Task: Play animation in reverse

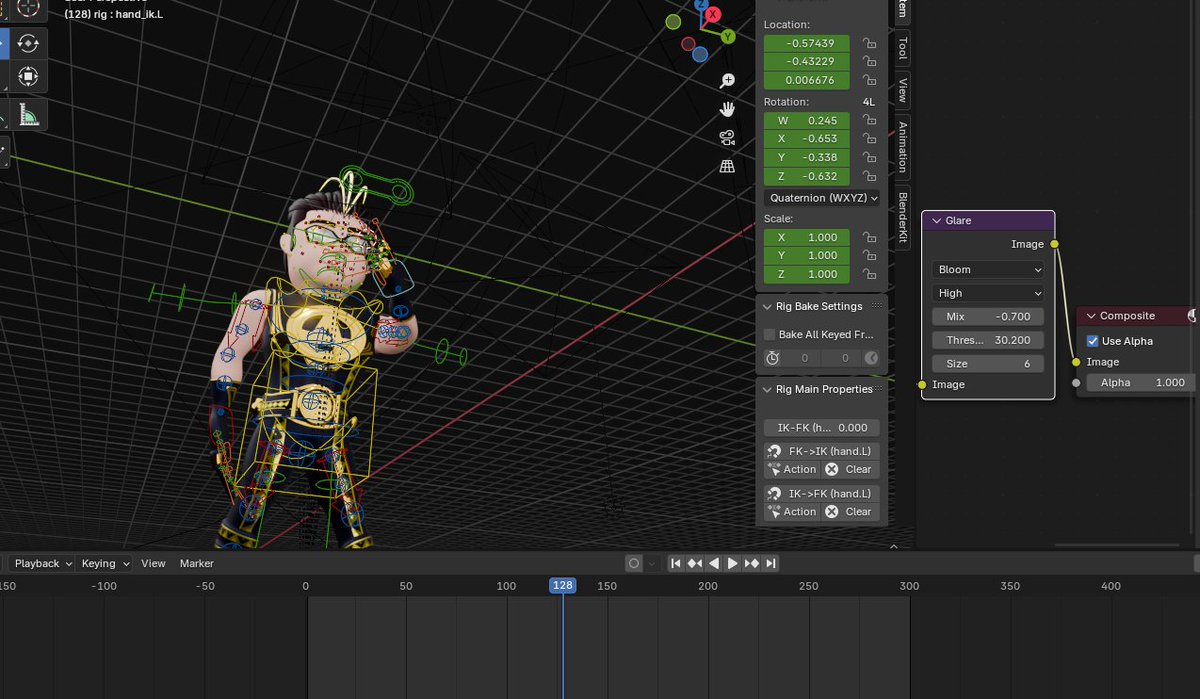Action: (713, 563)
